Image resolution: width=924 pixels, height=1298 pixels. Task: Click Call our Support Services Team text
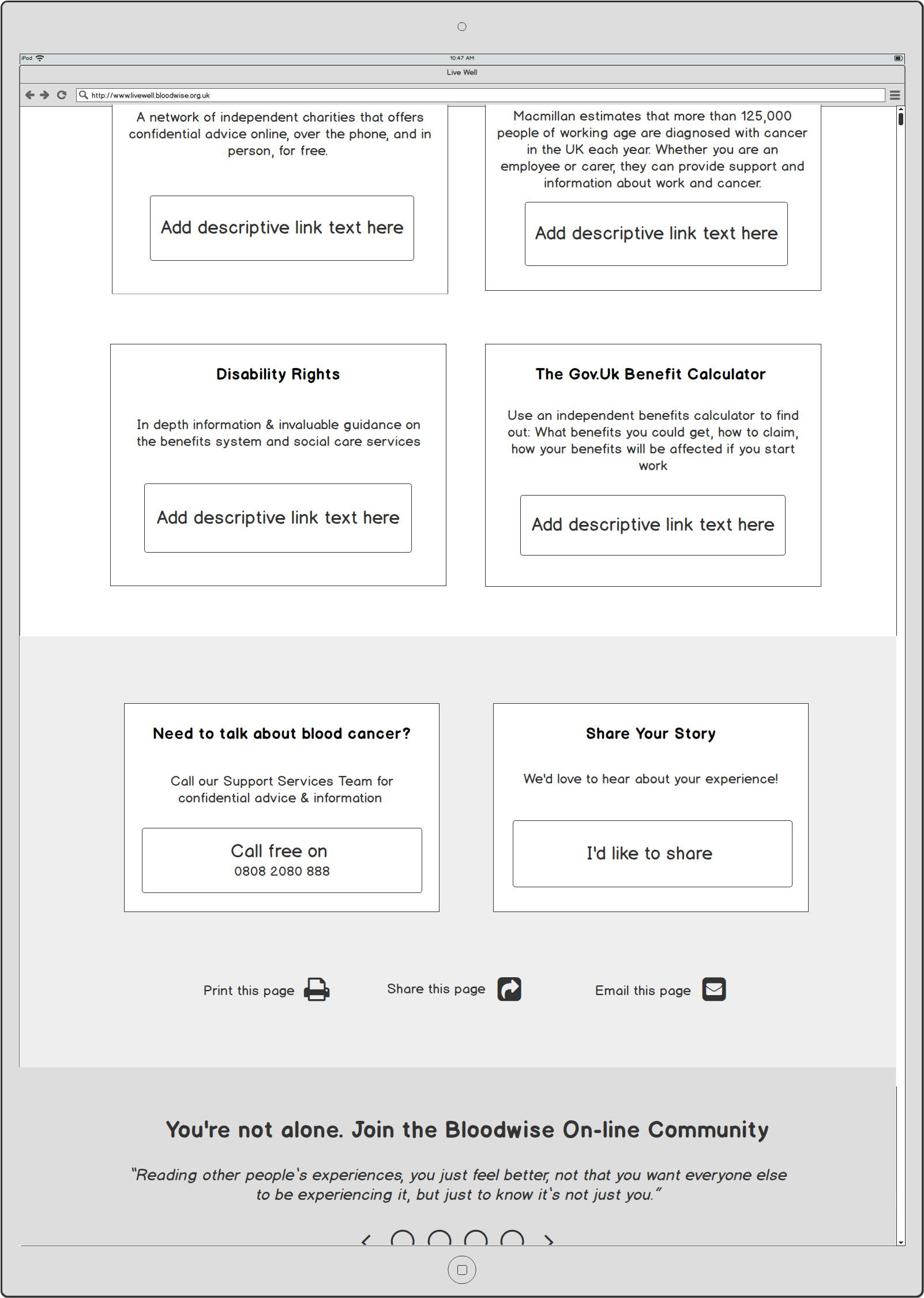pos(281,789)
